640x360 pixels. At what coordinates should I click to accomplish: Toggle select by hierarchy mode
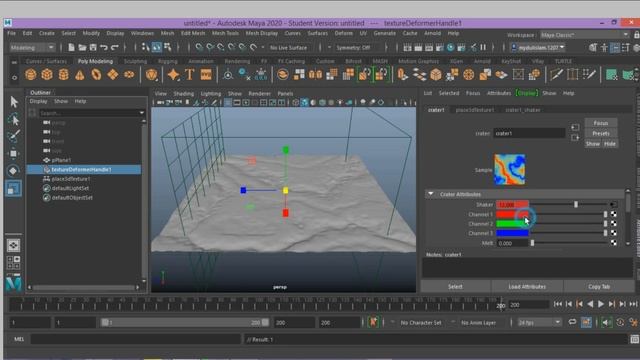(145, 47)
